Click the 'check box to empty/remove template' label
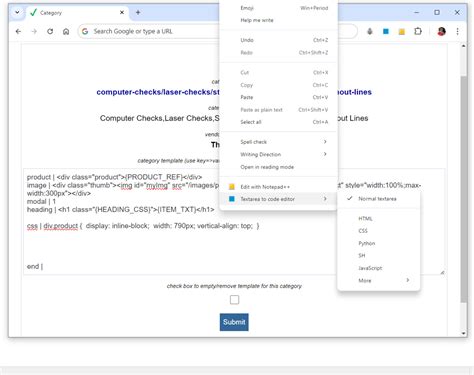This screenshot has width=474, height=375. coord(234,286)
